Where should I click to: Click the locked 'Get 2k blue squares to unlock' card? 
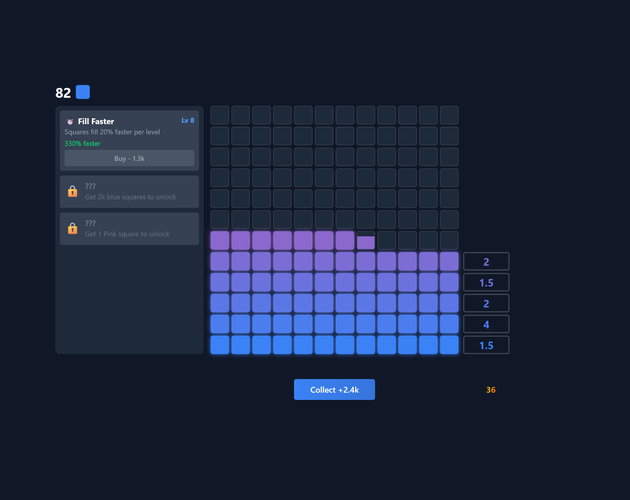point(129,191)
